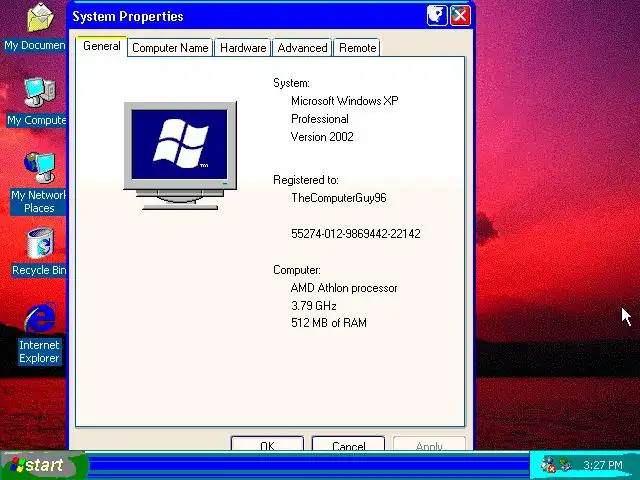The image size is (640, 480).
Task: Click the "Computer:" label
Action: tap(297, 270)
